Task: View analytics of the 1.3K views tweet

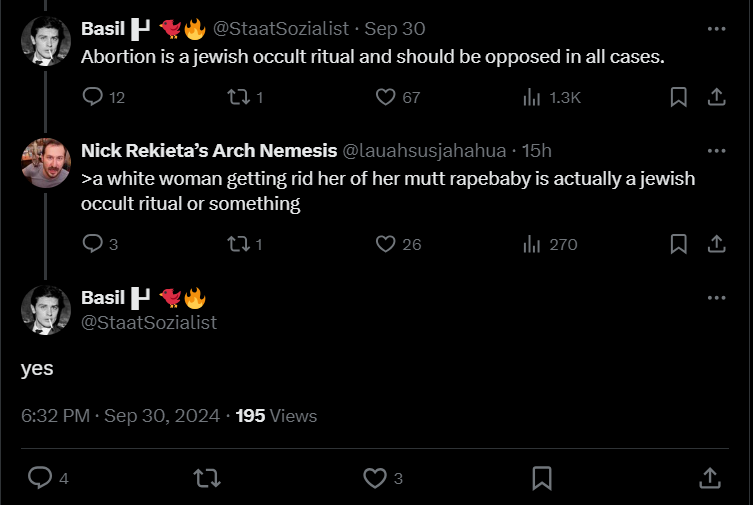Action: click(x=533, y=97)
